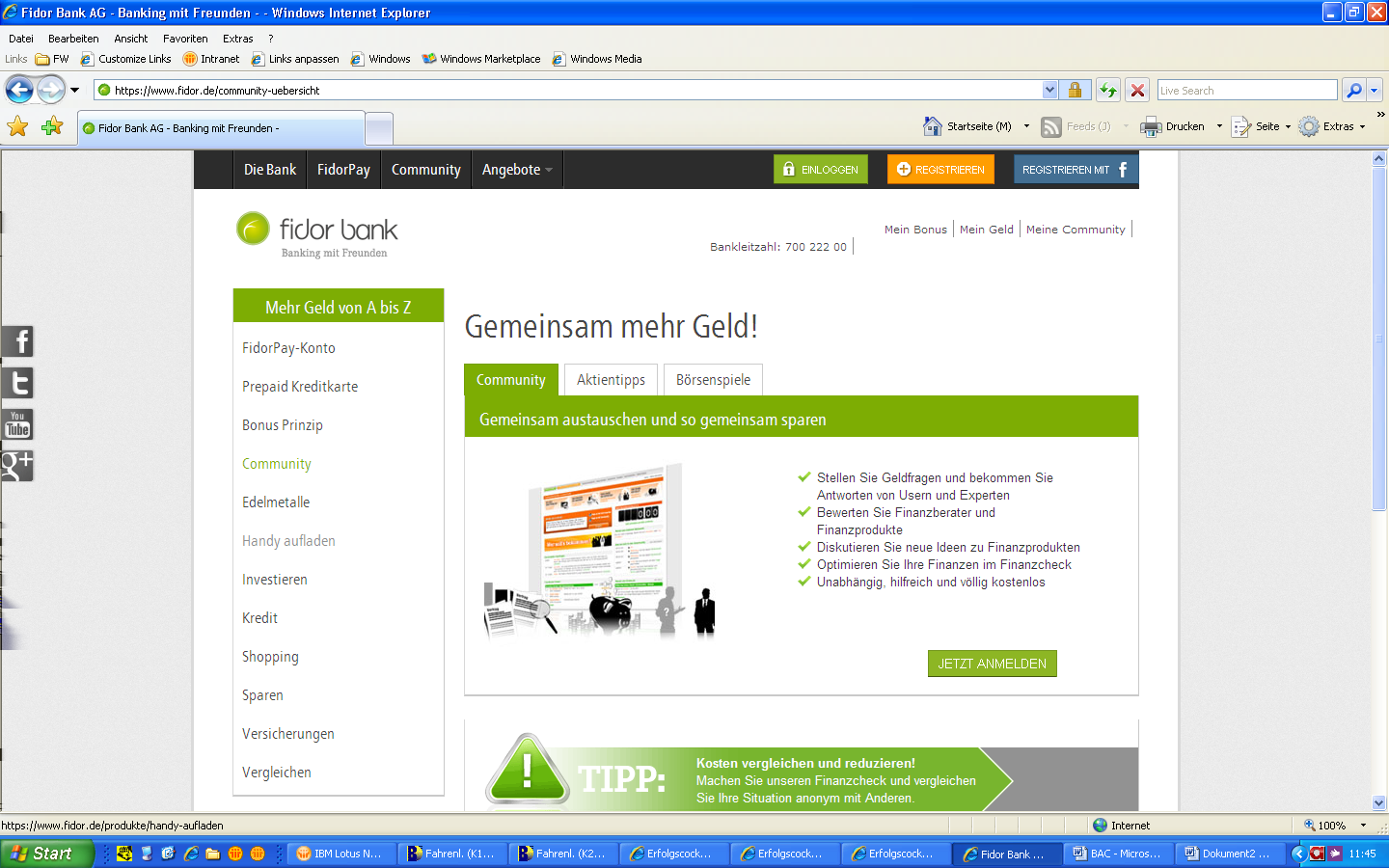
Task: Open the Favorites Center star icon
Action: [18, 126]
